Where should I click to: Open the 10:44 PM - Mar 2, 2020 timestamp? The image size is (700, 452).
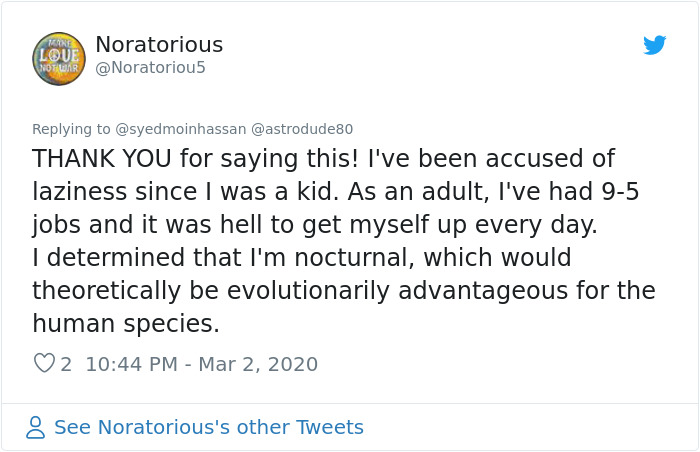(202, 364)
